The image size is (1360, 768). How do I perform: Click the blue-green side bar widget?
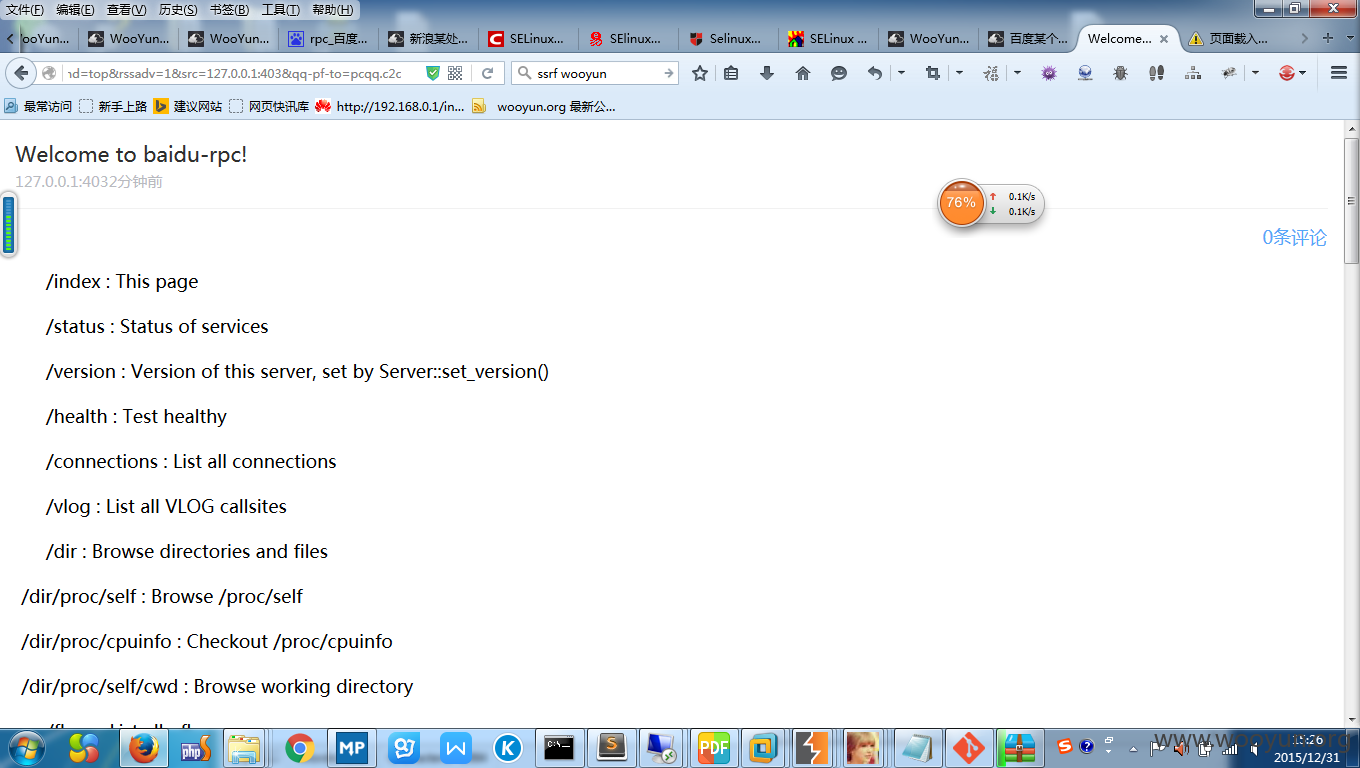(x=8, y=225)
